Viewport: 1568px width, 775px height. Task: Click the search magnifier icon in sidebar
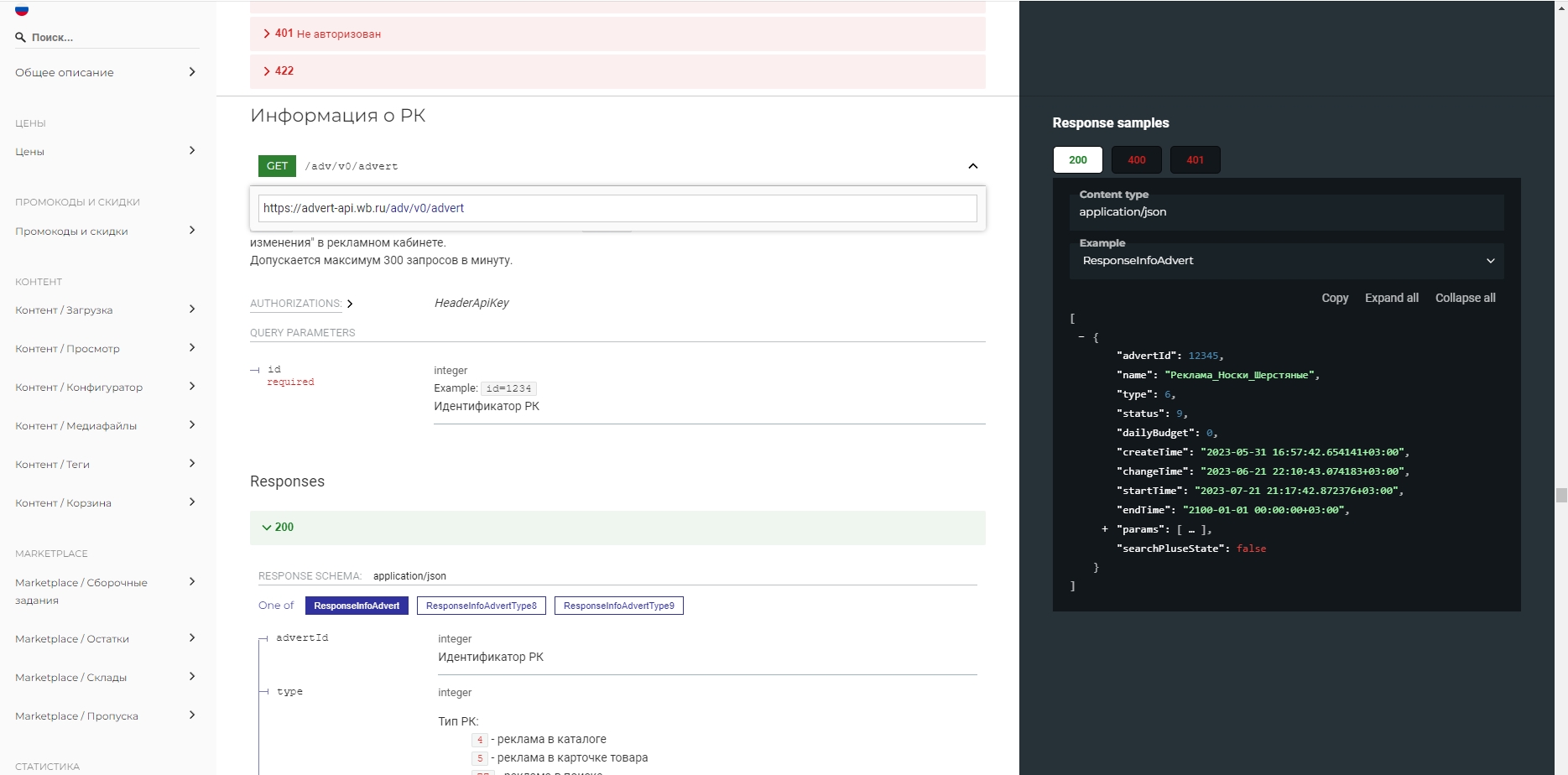pos(20,38)
